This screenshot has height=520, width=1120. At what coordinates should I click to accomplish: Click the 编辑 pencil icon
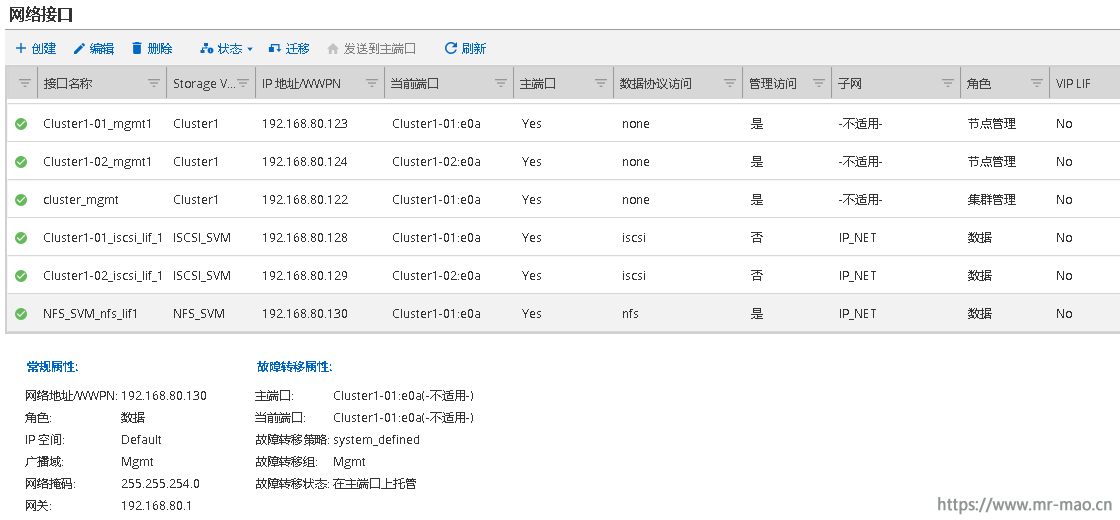(79, 49)
